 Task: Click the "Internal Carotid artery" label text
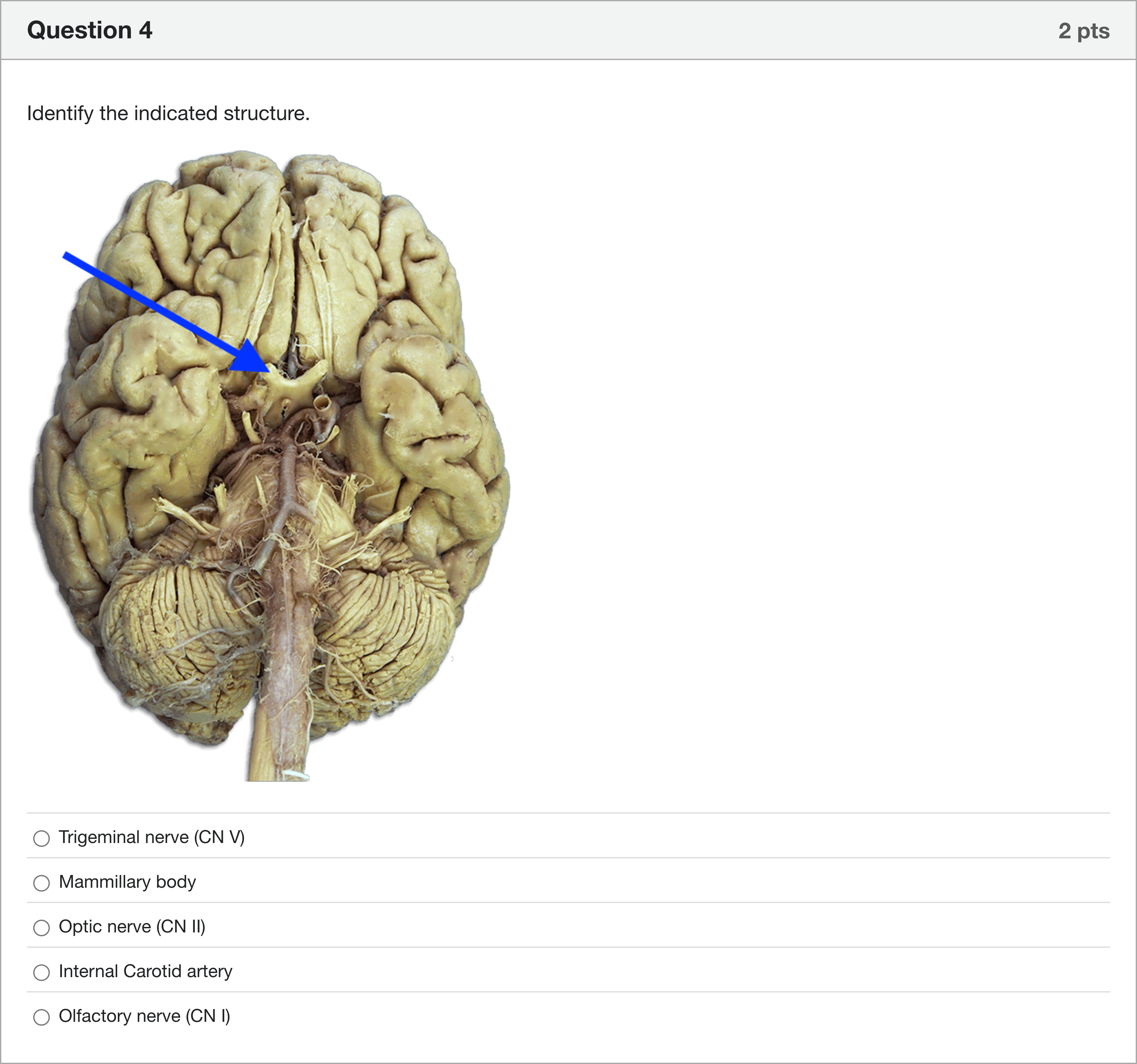(145, 971)
